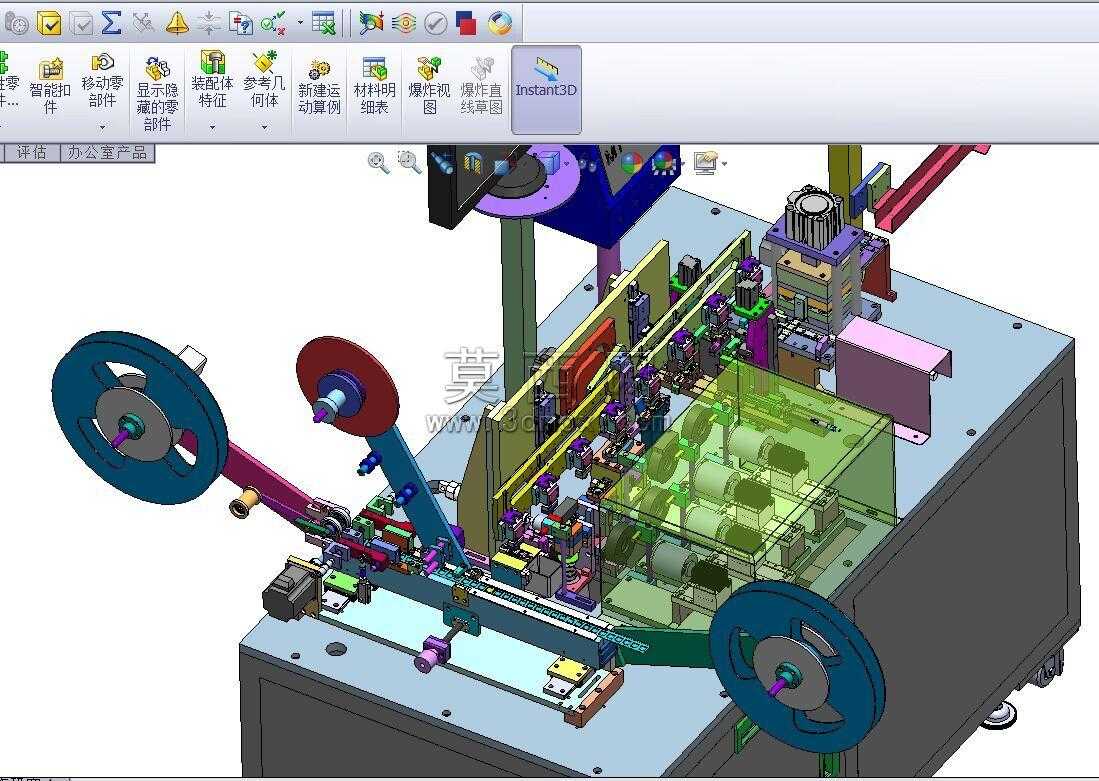Click Zoom to Area magnifier icon

pos(409,163)
